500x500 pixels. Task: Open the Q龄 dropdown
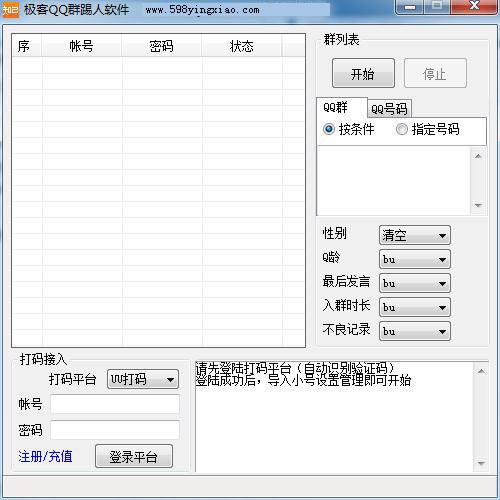[x=415, y=259]
